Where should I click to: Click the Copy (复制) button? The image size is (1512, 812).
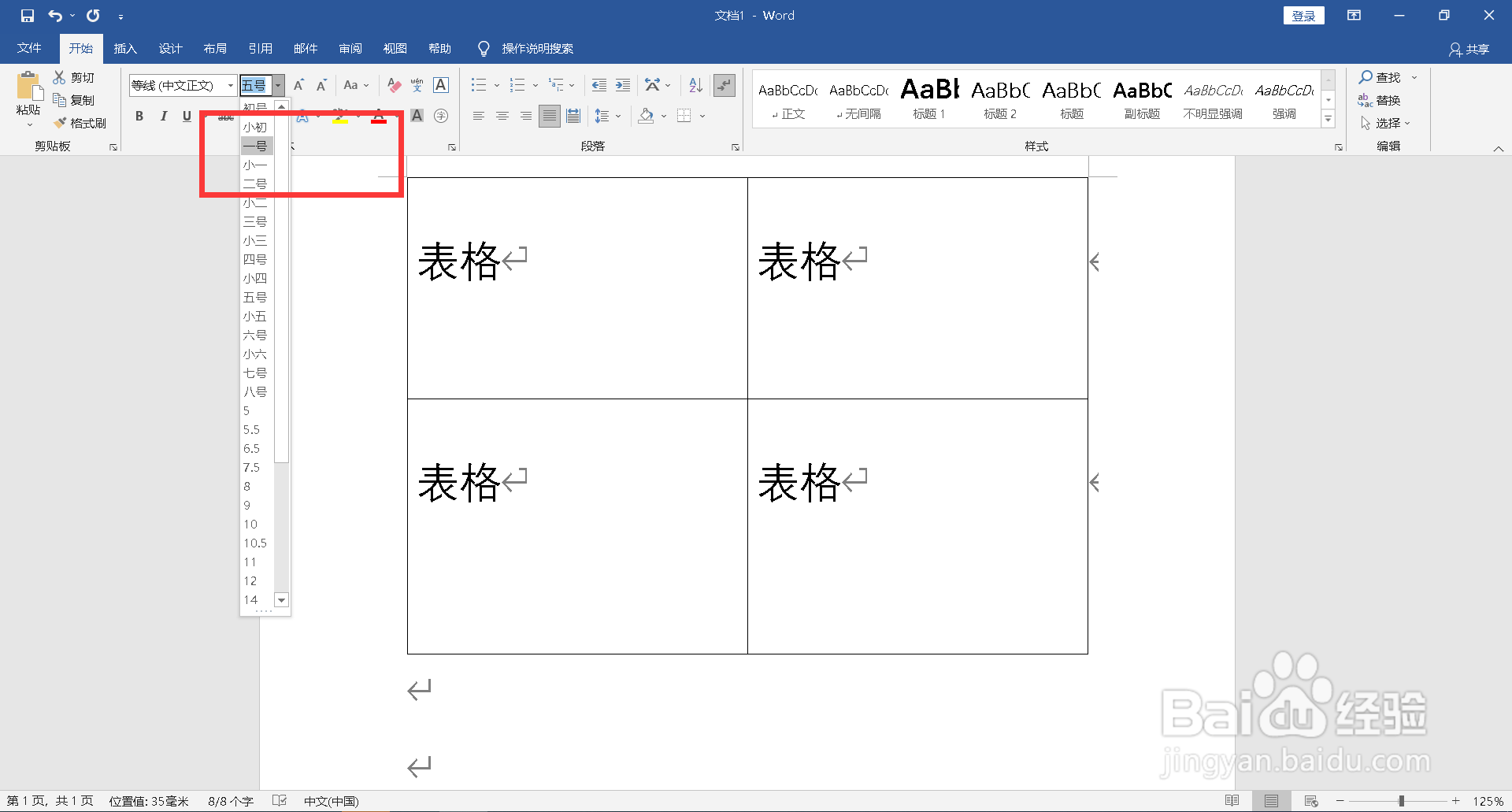74,100
